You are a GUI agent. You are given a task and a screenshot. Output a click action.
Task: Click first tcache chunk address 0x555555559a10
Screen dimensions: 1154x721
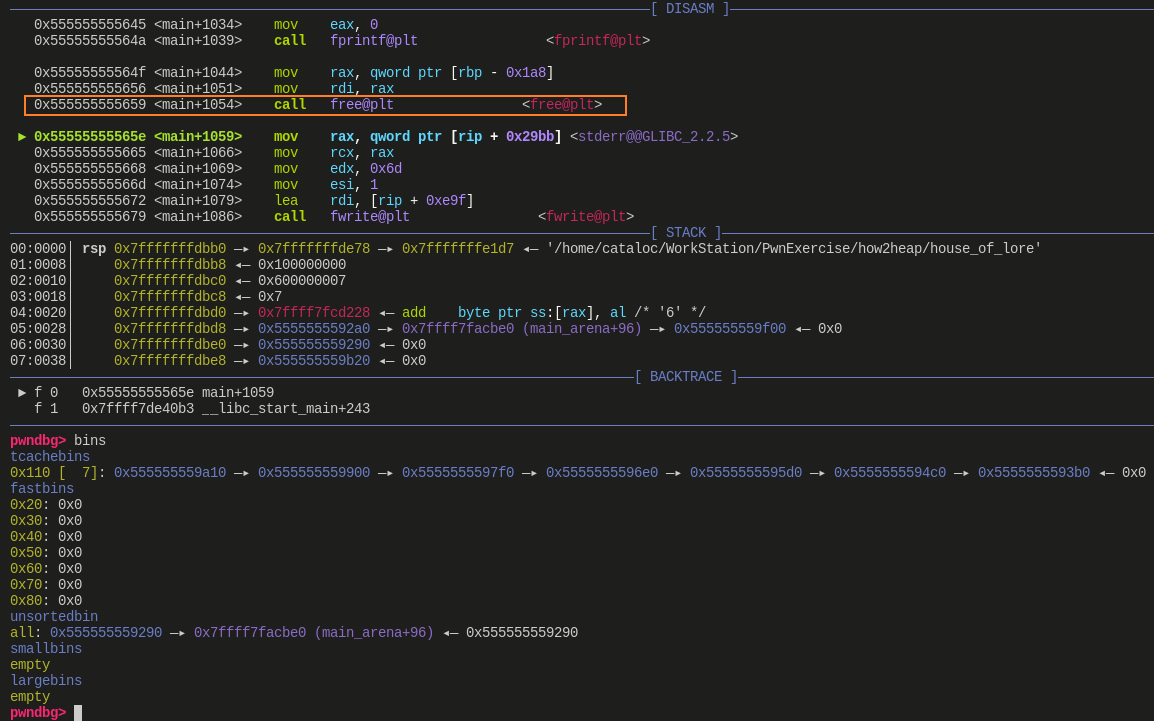pos(170,473)
